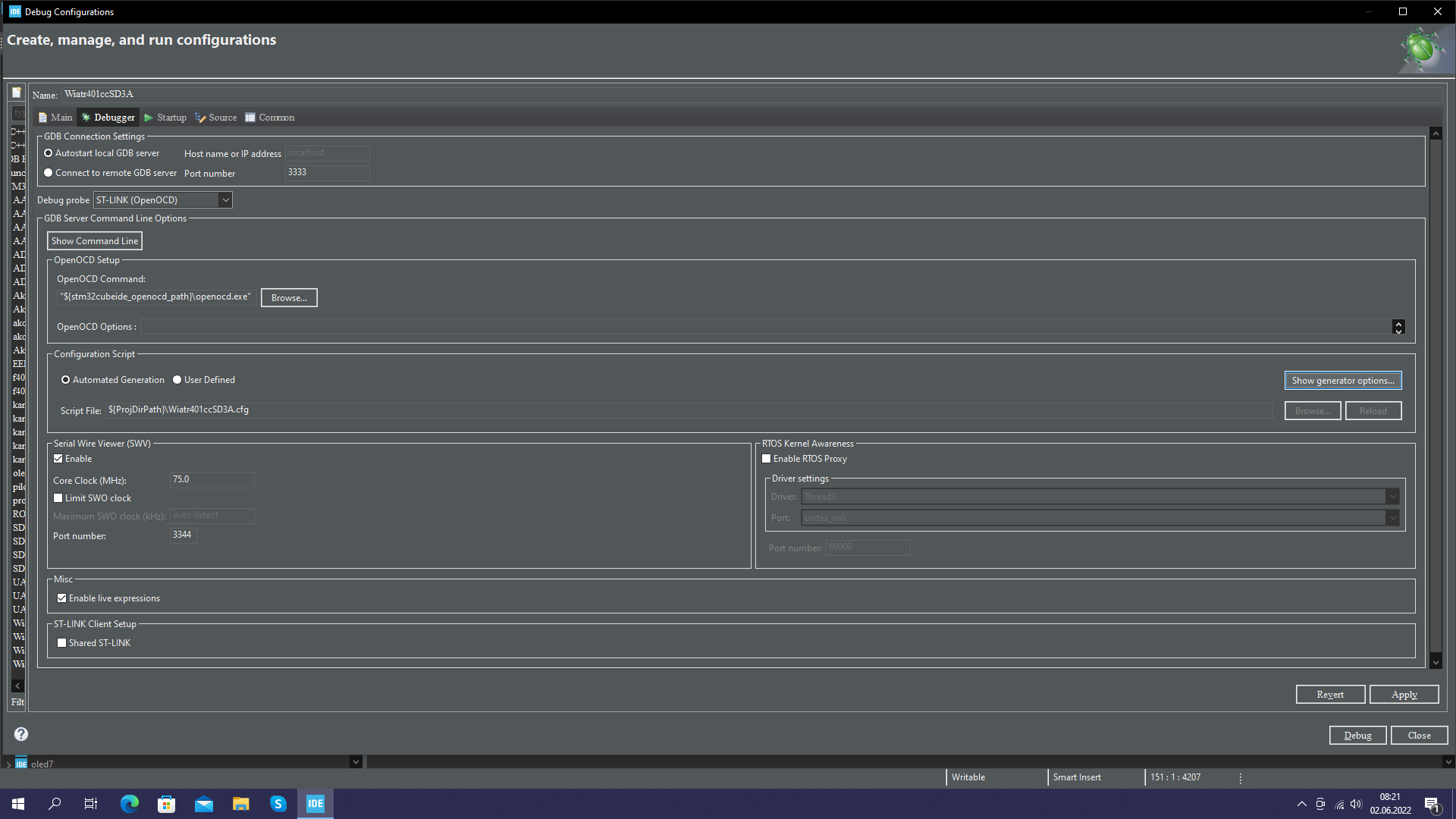
Task: Click dropdown arrow at far right bottom bar
Action: pyautogui.click(x=1448, y=762)
